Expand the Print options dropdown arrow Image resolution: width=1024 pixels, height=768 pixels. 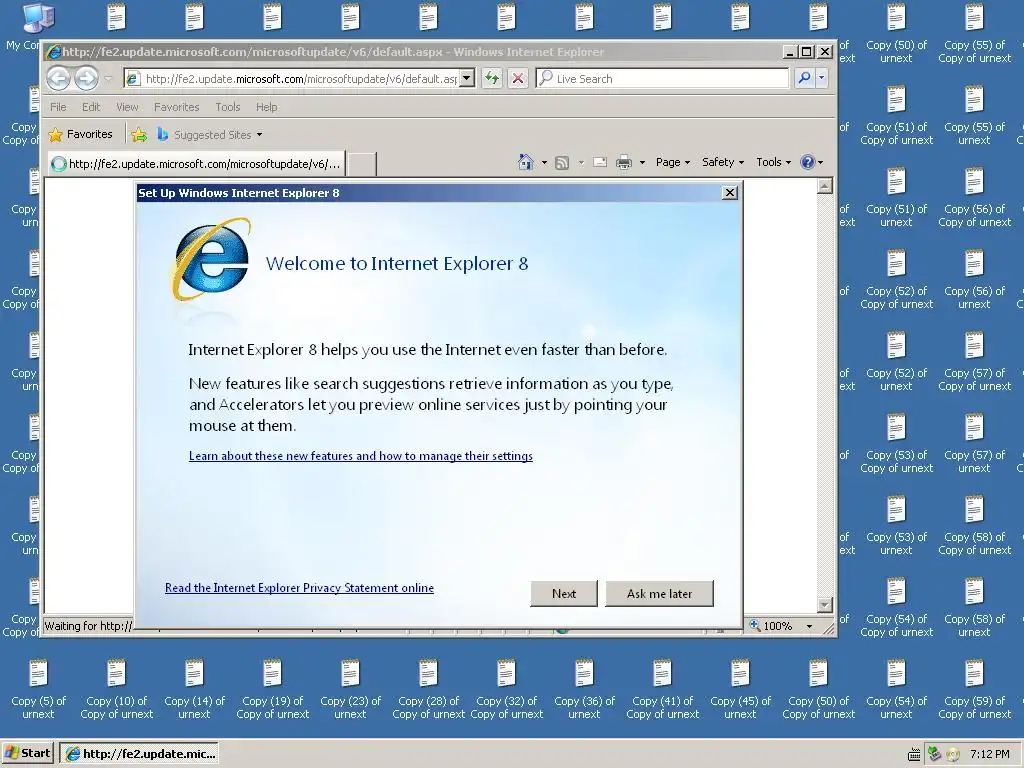coord(642,163)
